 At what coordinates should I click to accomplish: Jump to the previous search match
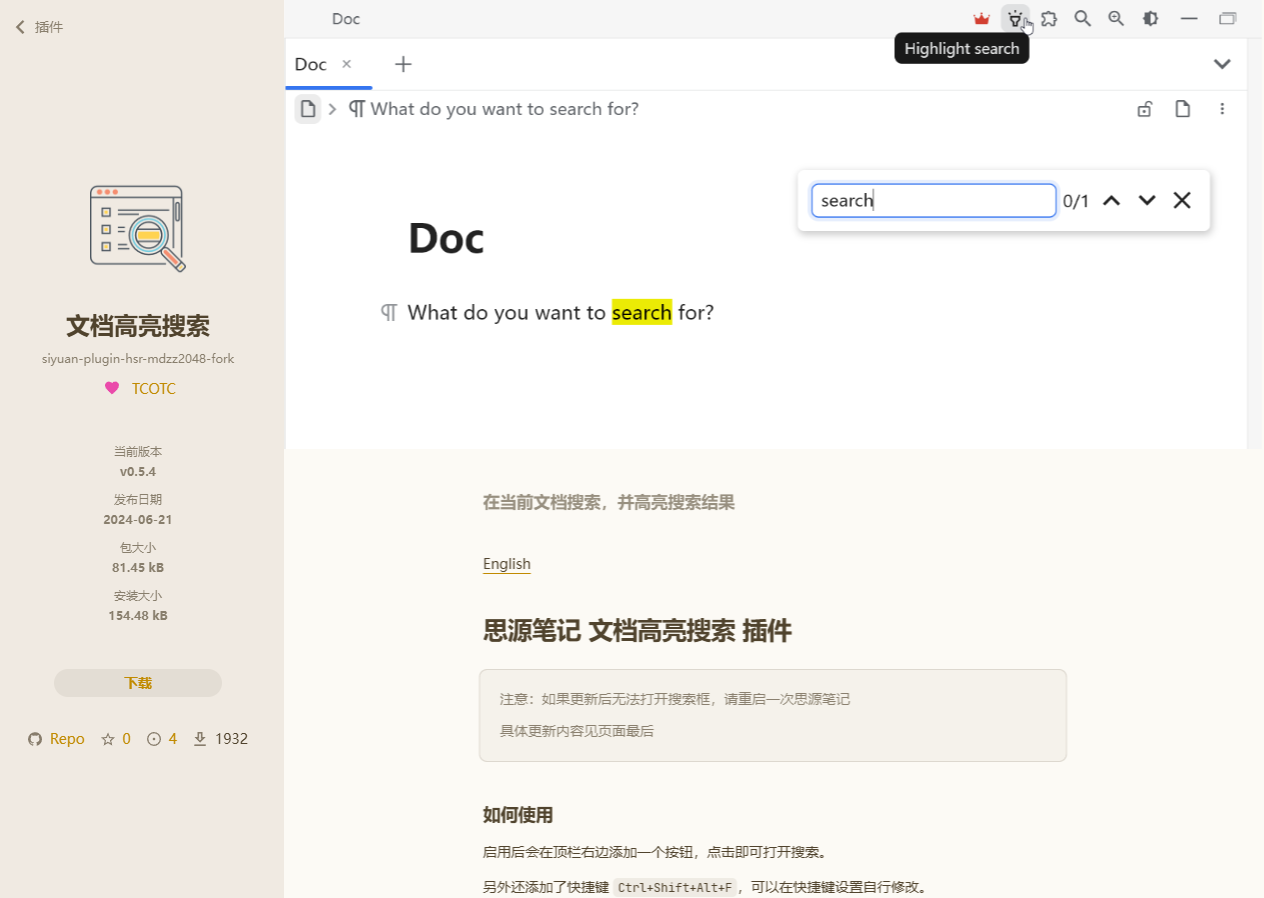(x=1111, y=200)
